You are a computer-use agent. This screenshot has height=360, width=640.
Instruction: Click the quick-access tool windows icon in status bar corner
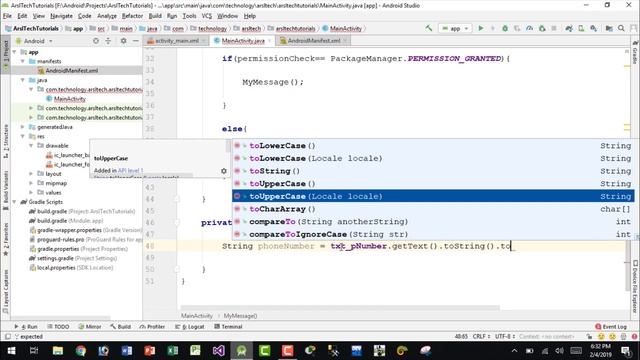point(7,336)
